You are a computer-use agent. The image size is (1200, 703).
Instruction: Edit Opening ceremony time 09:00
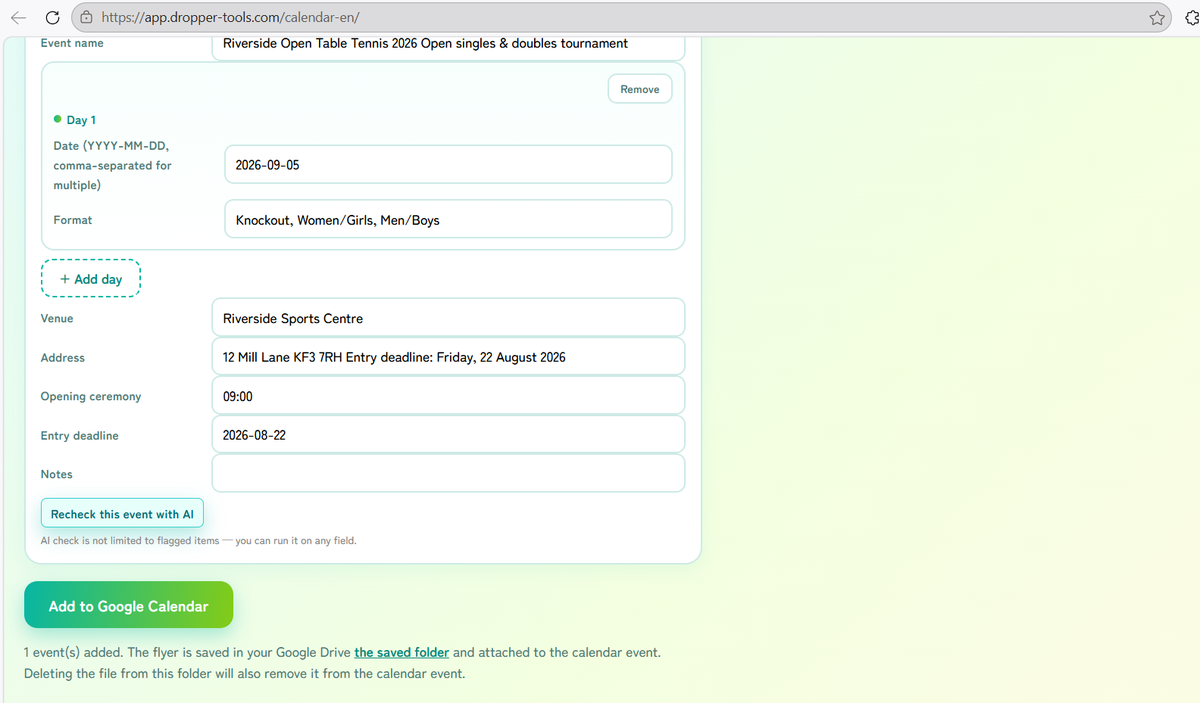[448, 396]
